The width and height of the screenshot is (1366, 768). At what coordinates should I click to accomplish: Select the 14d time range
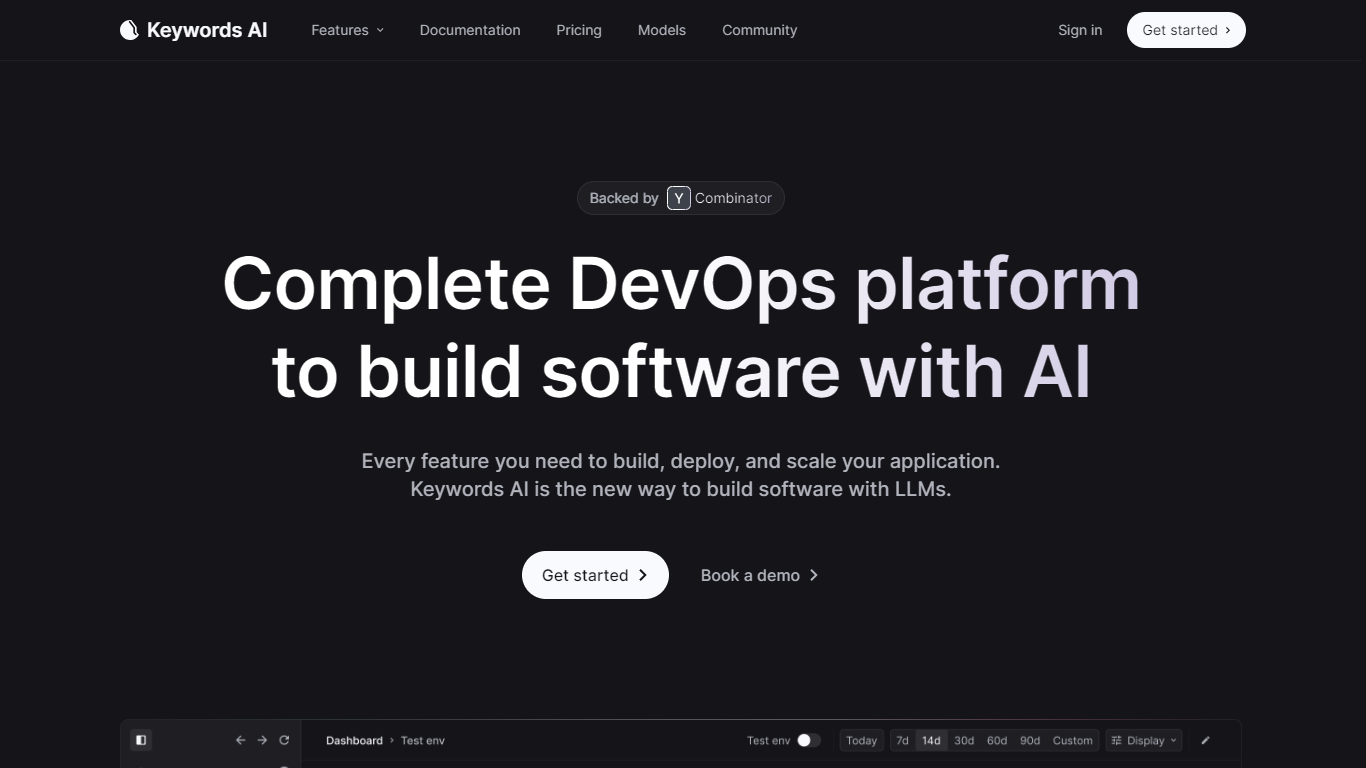(x=931, y=741)
